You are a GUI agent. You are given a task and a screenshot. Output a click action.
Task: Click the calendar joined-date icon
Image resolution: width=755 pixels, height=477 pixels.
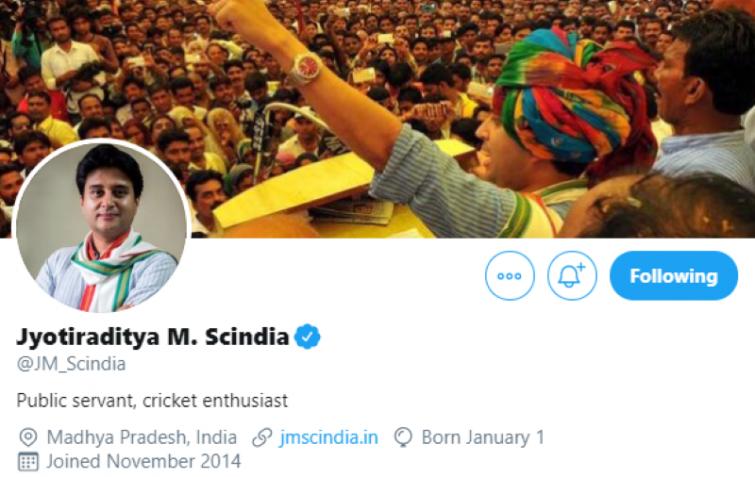click(28, 461)
